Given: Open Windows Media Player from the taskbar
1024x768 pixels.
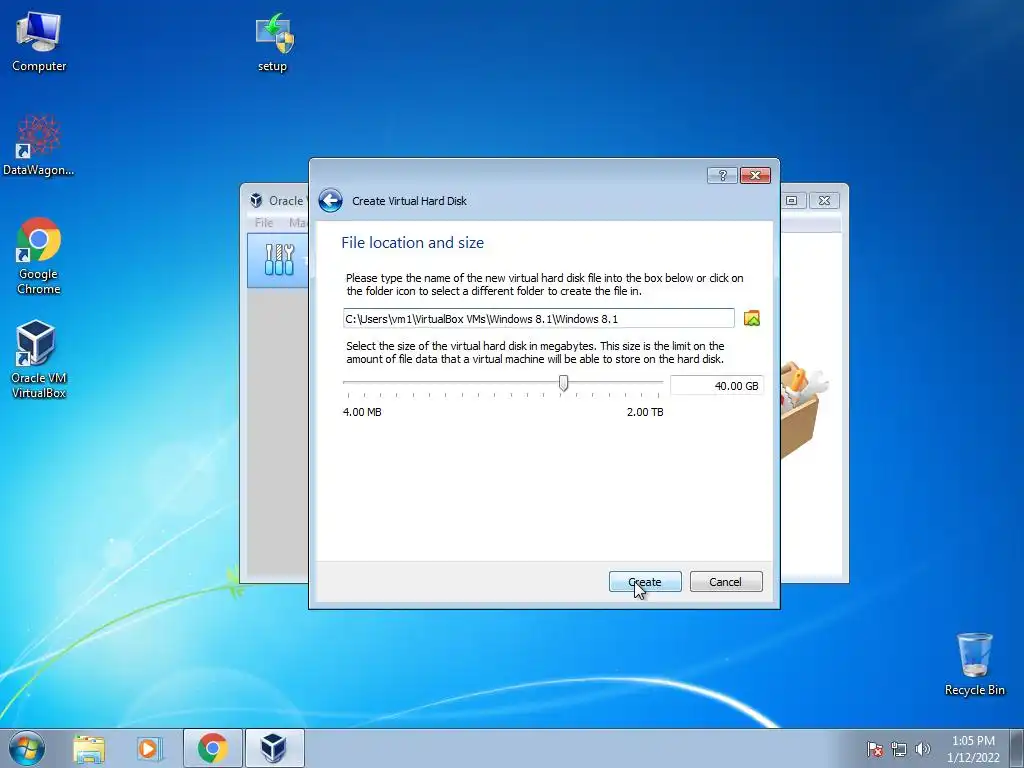Looking at the screenshot, I should coord(149,748).
